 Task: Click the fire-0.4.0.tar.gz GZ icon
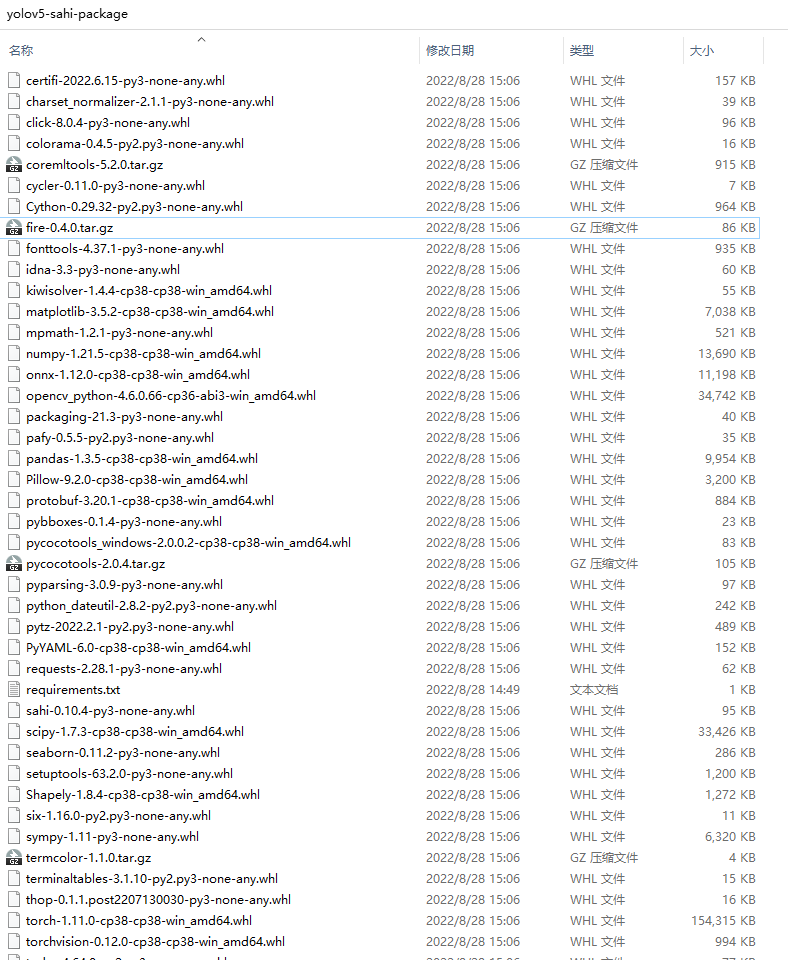pyautogui.click(x=13, y=228)
